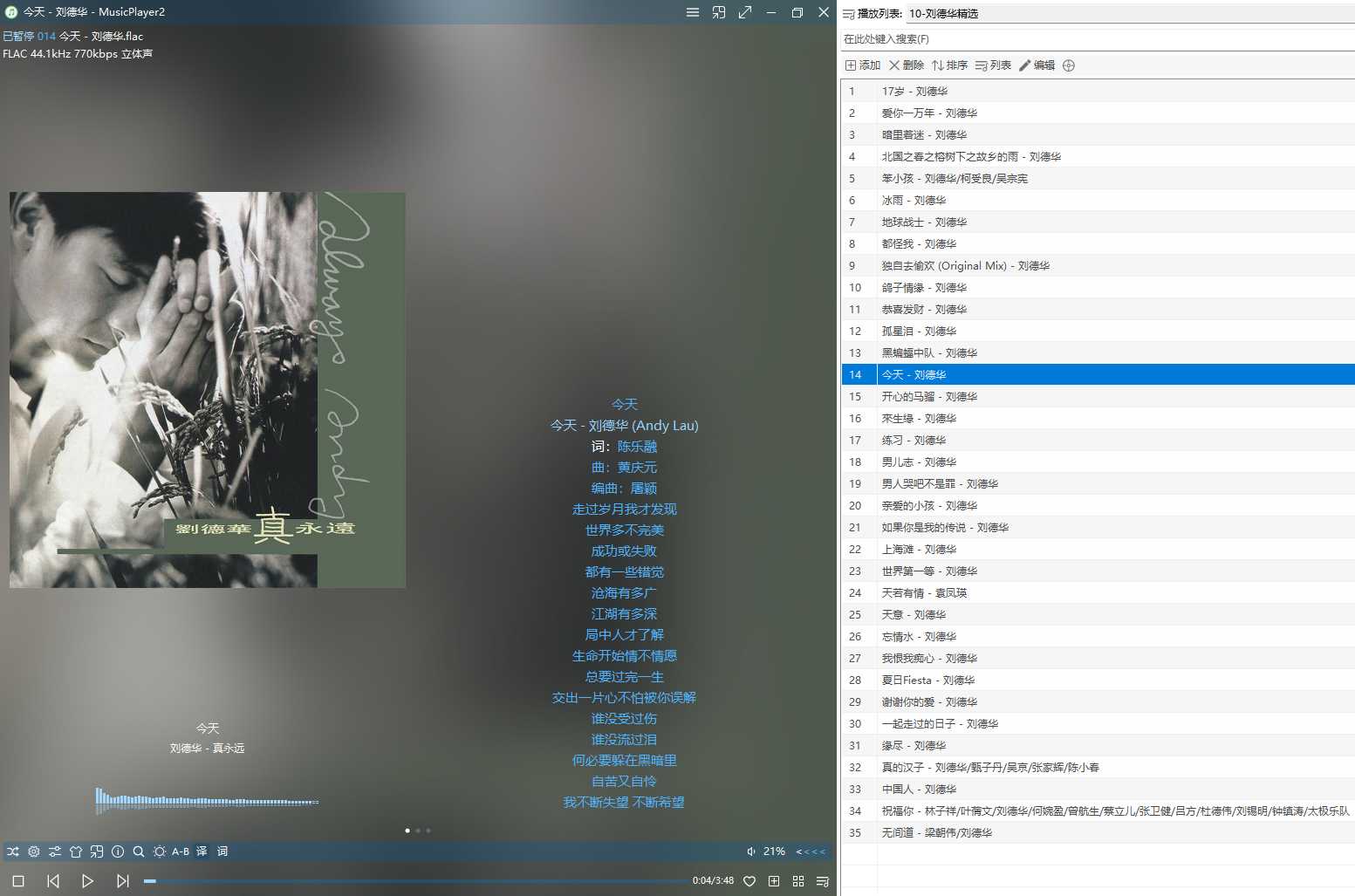Add current song to favorites heart
The width and height of the screenshot is (1355, 896).
[x=749, y=881]
